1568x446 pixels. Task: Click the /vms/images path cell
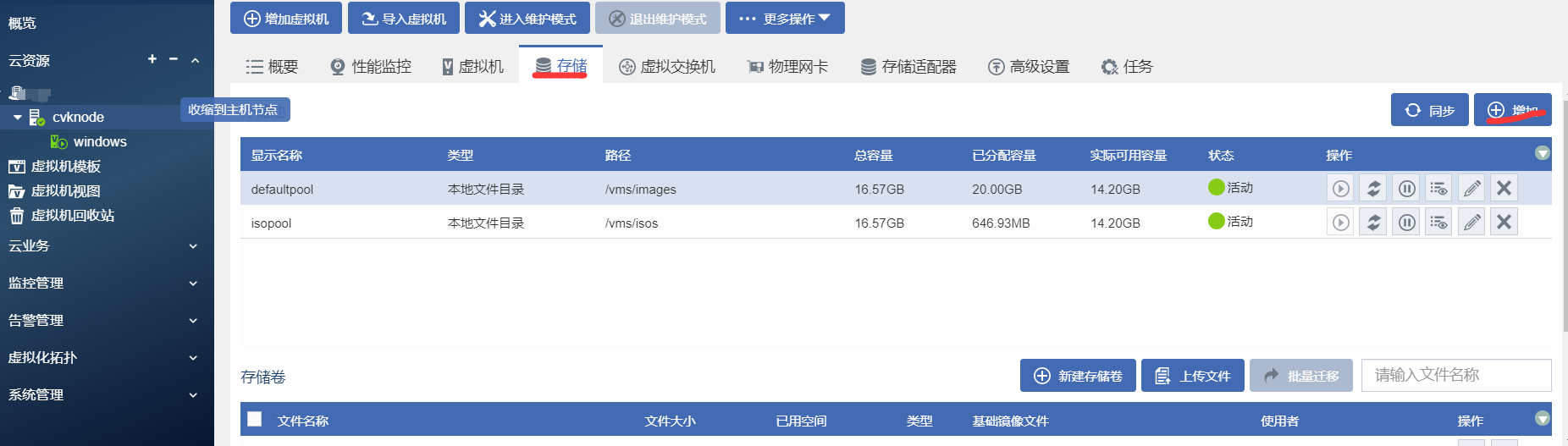[640, 190]
